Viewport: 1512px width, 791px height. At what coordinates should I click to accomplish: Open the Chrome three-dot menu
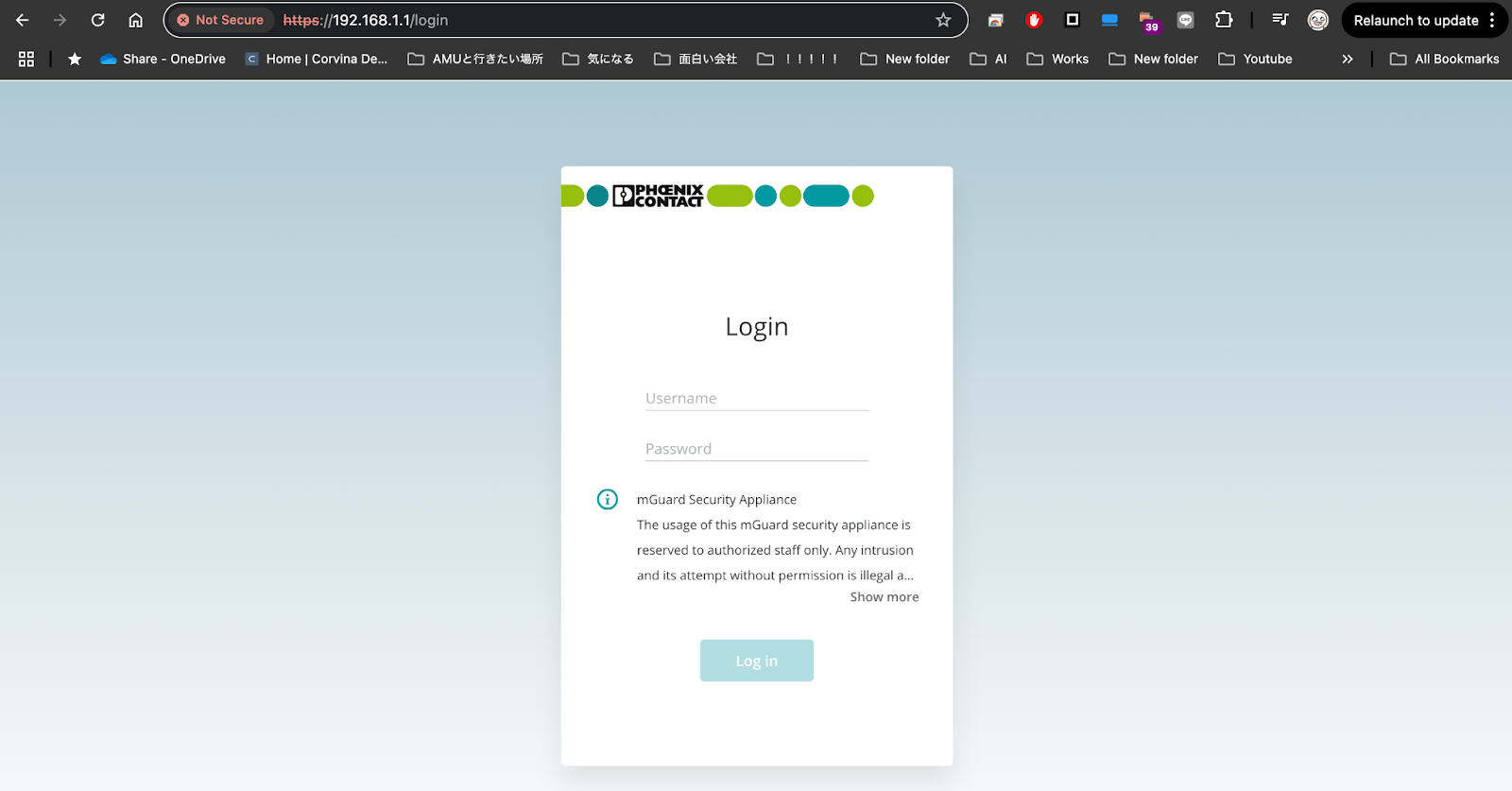pyautogui.click(x=1492, y=20)
